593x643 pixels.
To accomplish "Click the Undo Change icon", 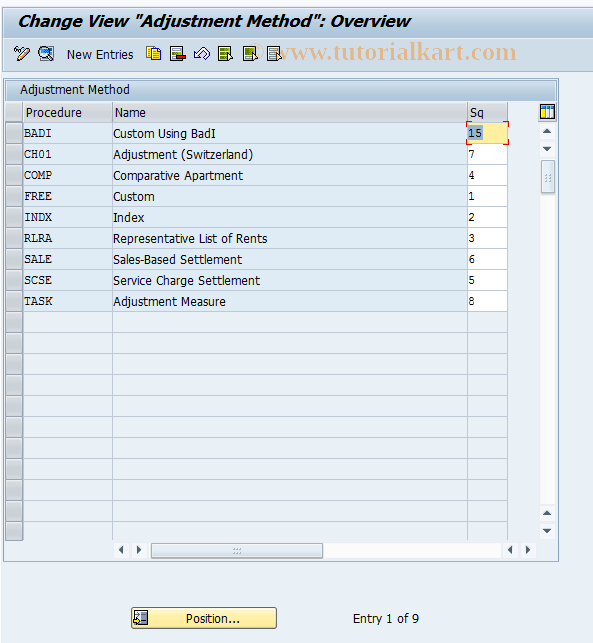I will click(x=202, y=54).
